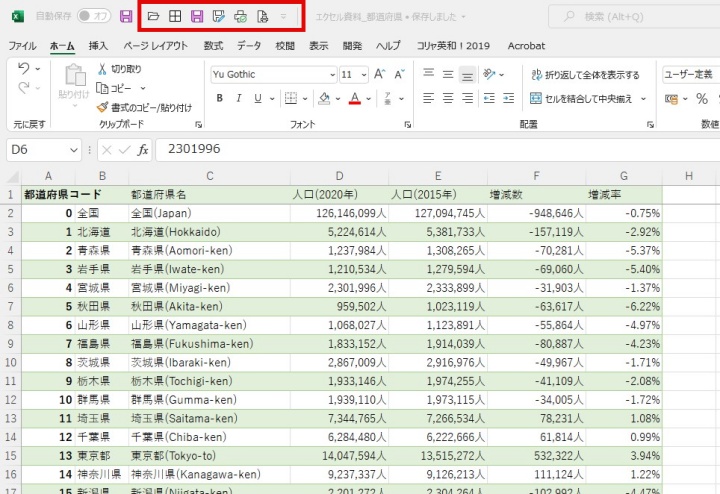Toggle the AutoSave (自動保存) switch

[x=94, y=16]
